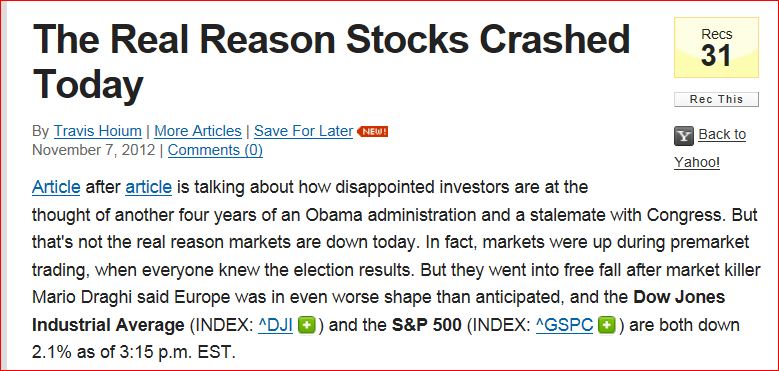The image size is (779, 371).
Task: Click the November 7, 2012 date text
Action: [93, 150]
